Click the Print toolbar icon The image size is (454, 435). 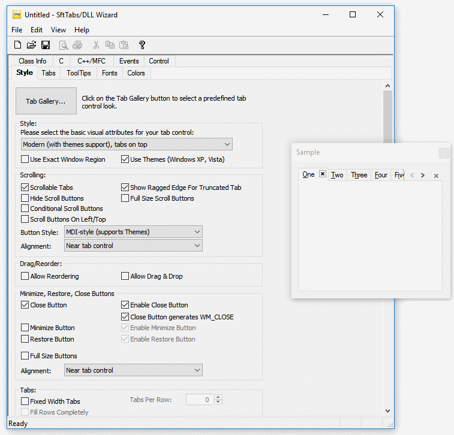tap(77, 45)
